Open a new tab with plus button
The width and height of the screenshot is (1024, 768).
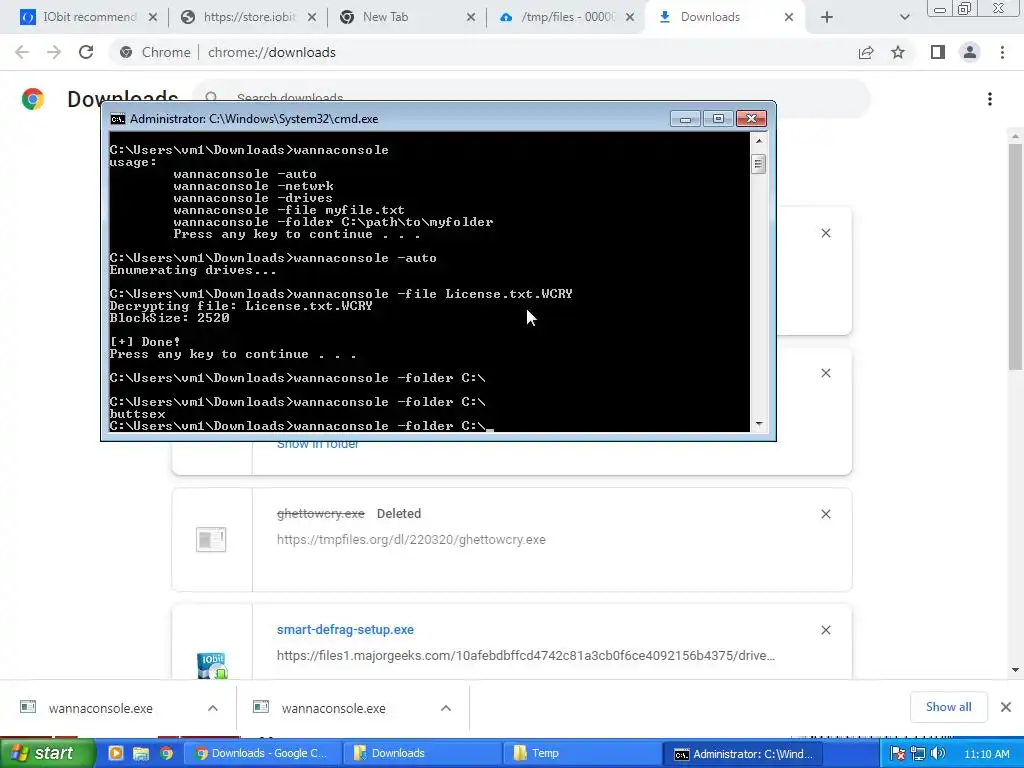(x=827, y=17)
